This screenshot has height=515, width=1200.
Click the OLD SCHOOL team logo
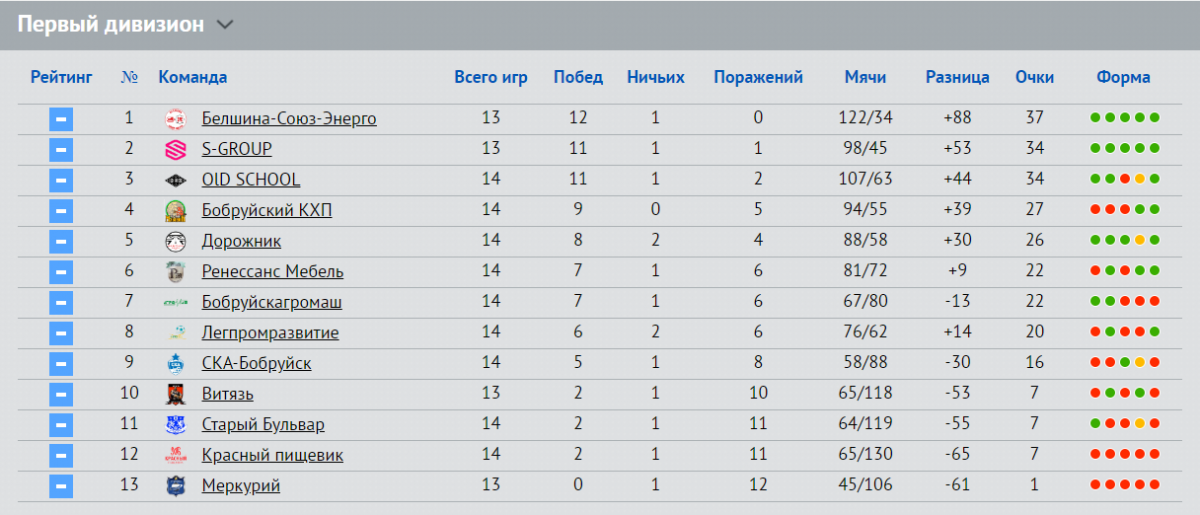(x=175, y=181)
